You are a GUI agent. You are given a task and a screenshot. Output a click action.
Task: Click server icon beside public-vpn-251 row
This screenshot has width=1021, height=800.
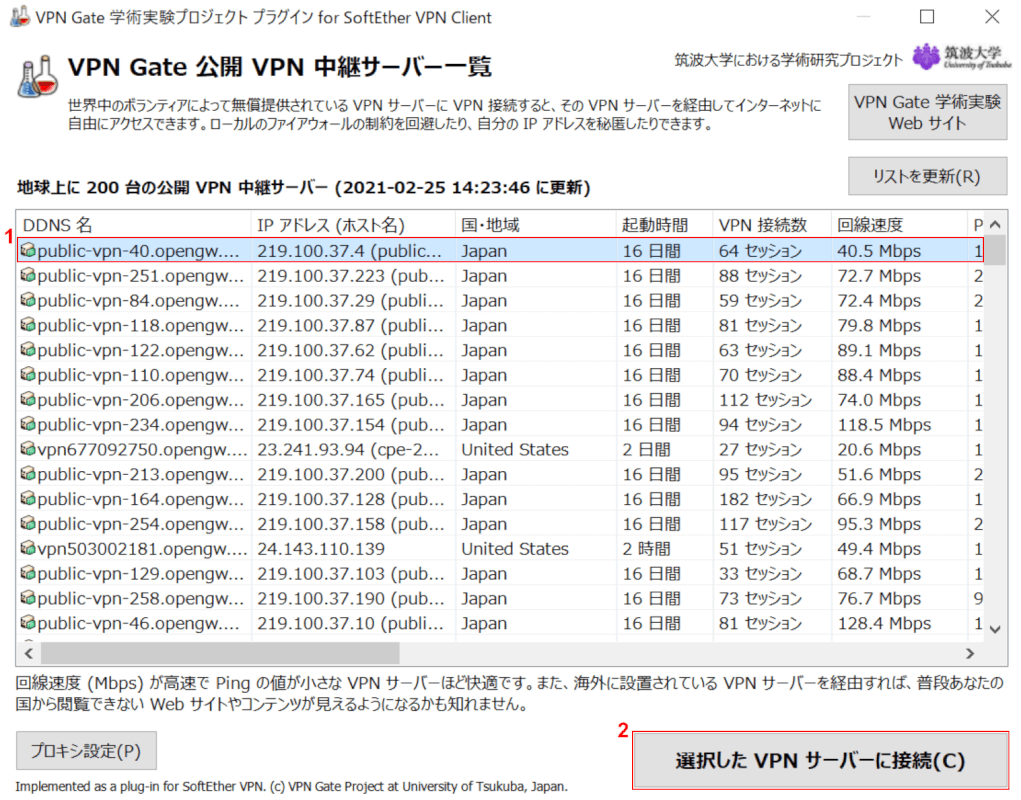28,276
